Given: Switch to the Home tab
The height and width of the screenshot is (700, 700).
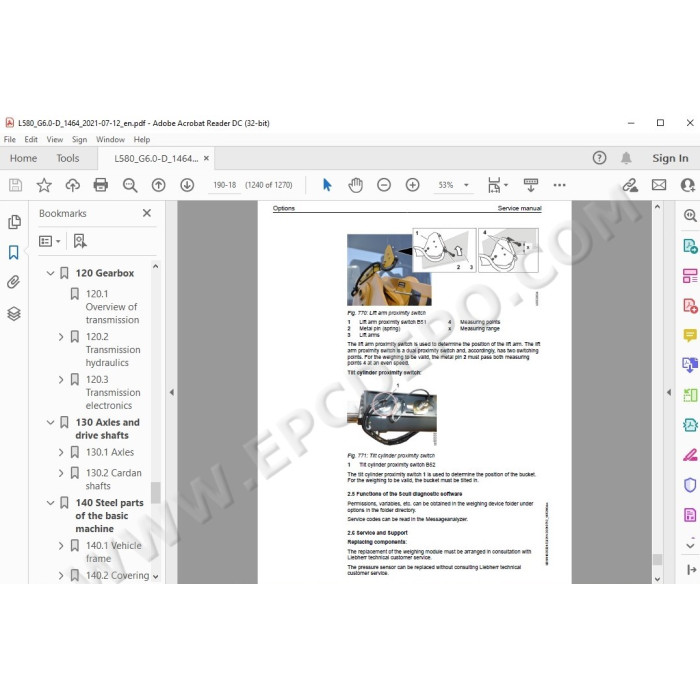Looking at the screenshot, I should [x=23, y=158].
